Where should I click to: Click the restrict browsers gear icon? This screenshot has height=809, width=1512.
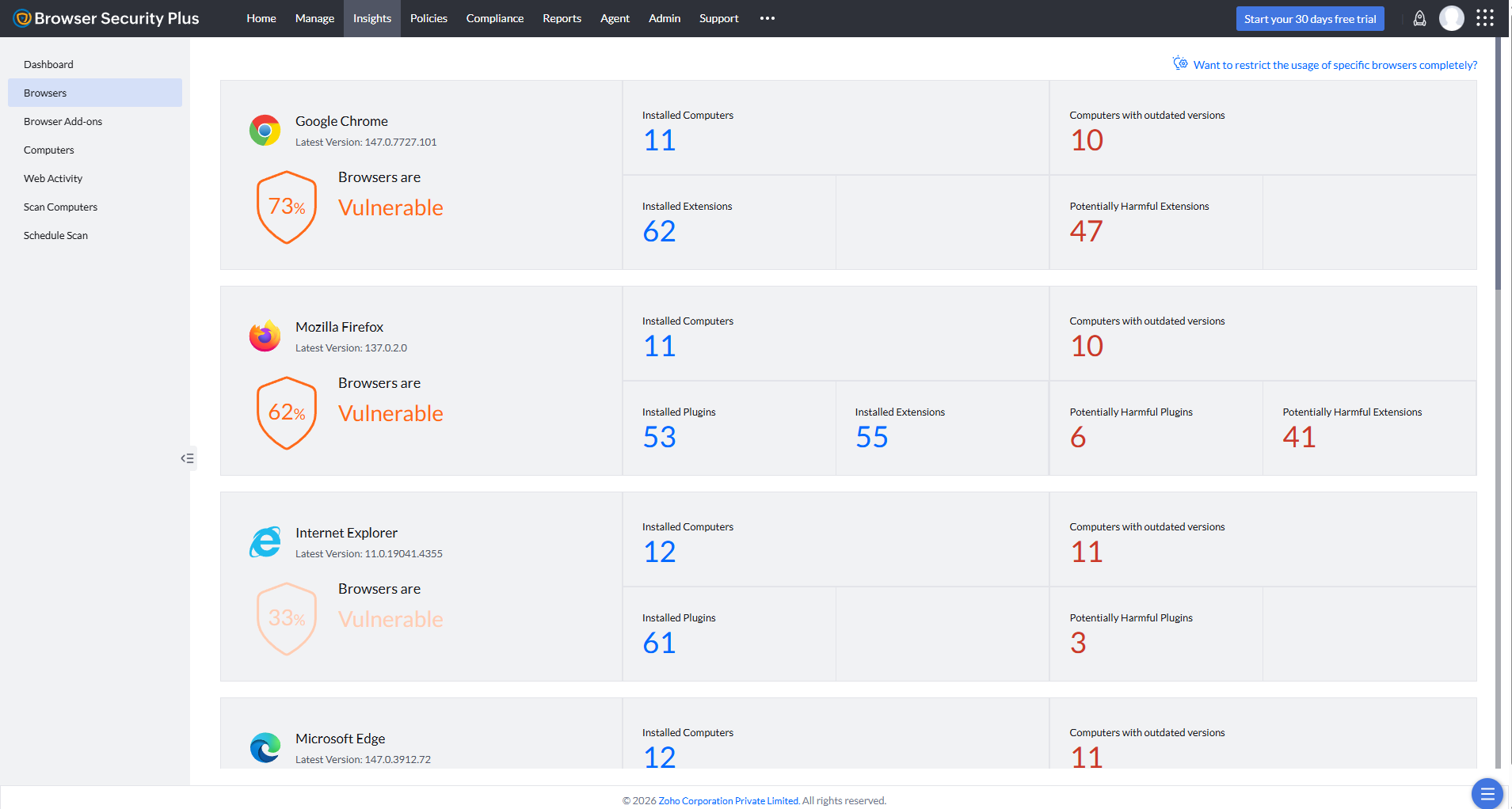pyautogui.click(x=1180, y=63)
